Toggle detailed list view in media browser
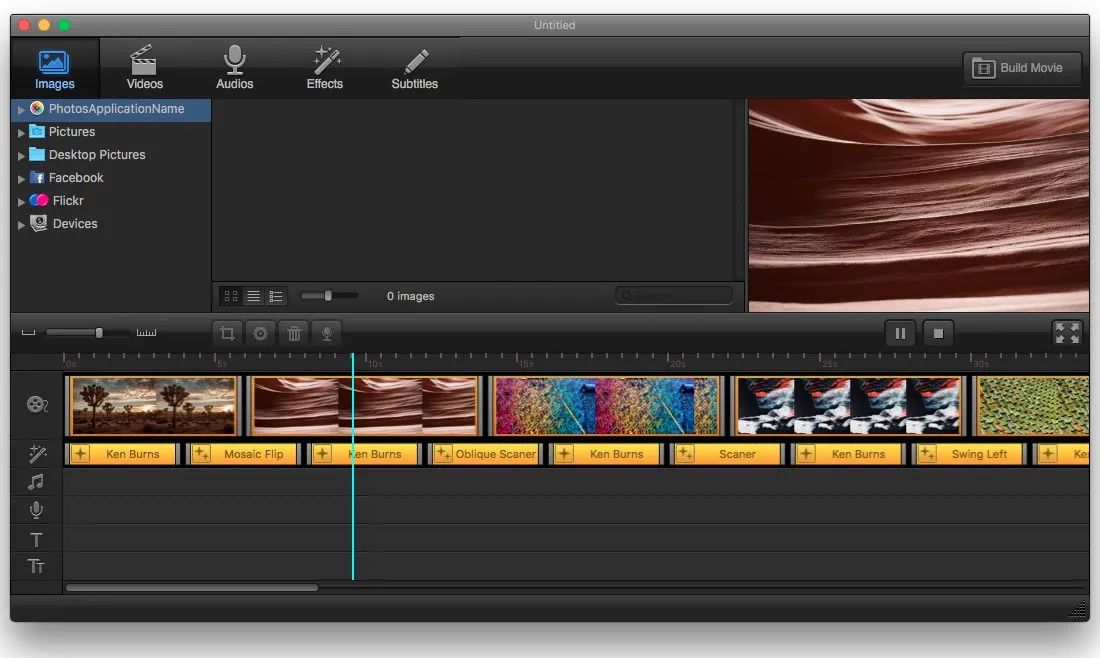Viewport: 1100px width, 658px height. [x=276, y=296]
